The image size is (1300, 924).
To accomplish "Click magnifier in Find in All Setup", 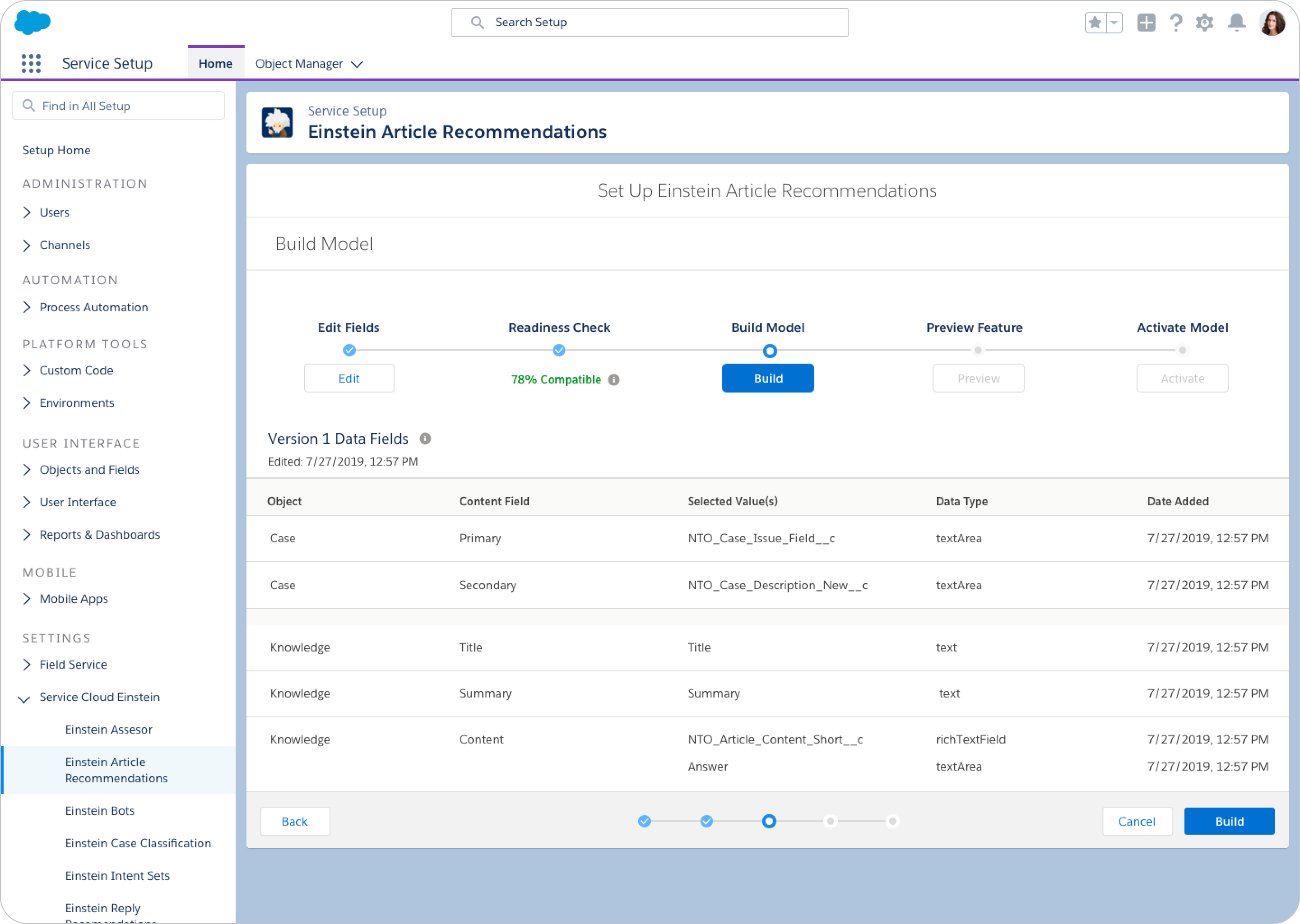I will pos(28,106).
